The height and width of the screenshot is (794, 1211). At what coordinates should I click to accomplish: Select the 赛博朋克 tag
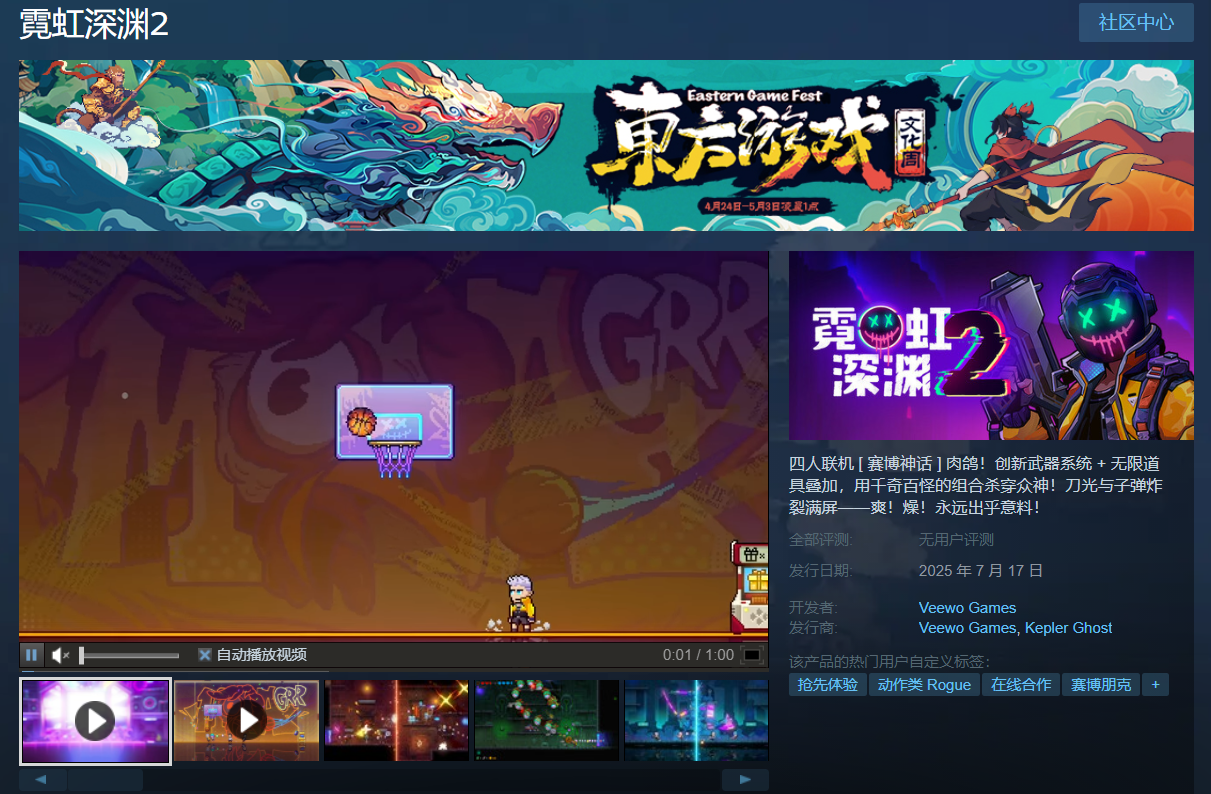pos(1101,685)
